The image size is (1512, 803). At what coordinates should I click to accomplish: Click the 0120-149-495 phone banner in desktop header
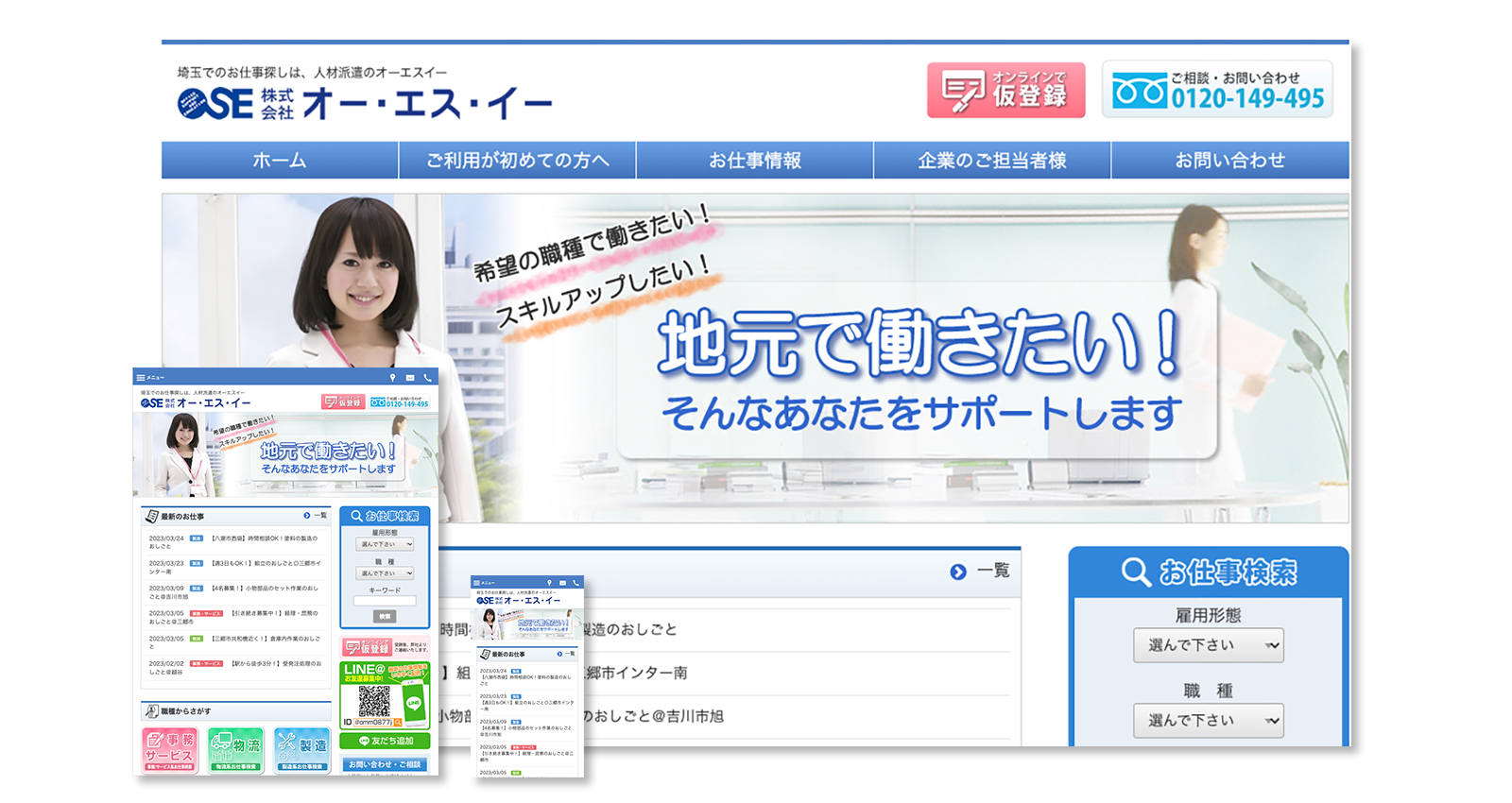click(1217, 90)
